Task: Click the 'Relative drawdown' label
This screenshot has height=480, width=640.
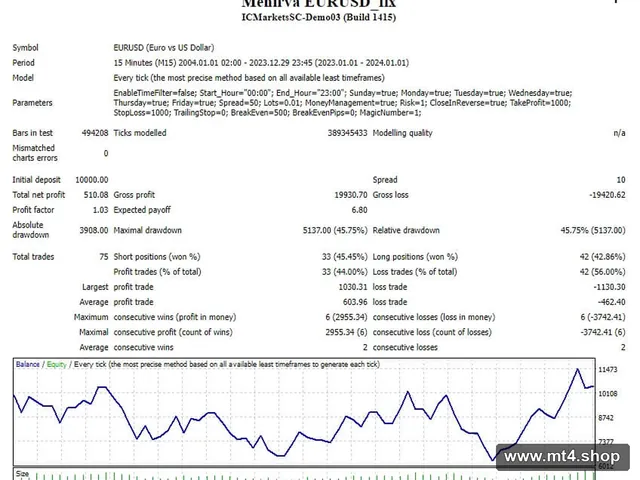Action: tap(406, 230)
